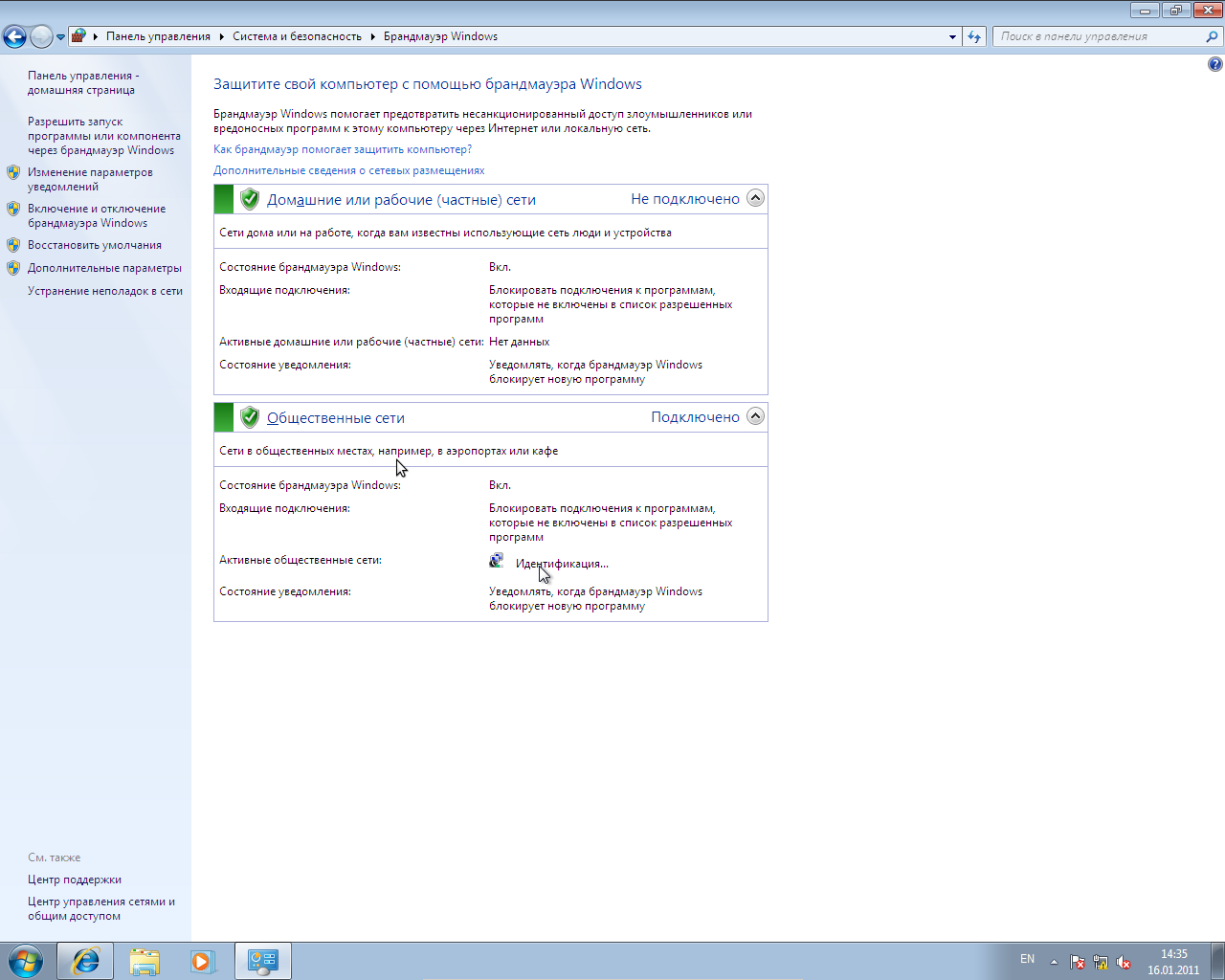Launch Windows Media Player from taskbar
The height and width of the screenshot is (980, 1225).
[x=202, y=961]
